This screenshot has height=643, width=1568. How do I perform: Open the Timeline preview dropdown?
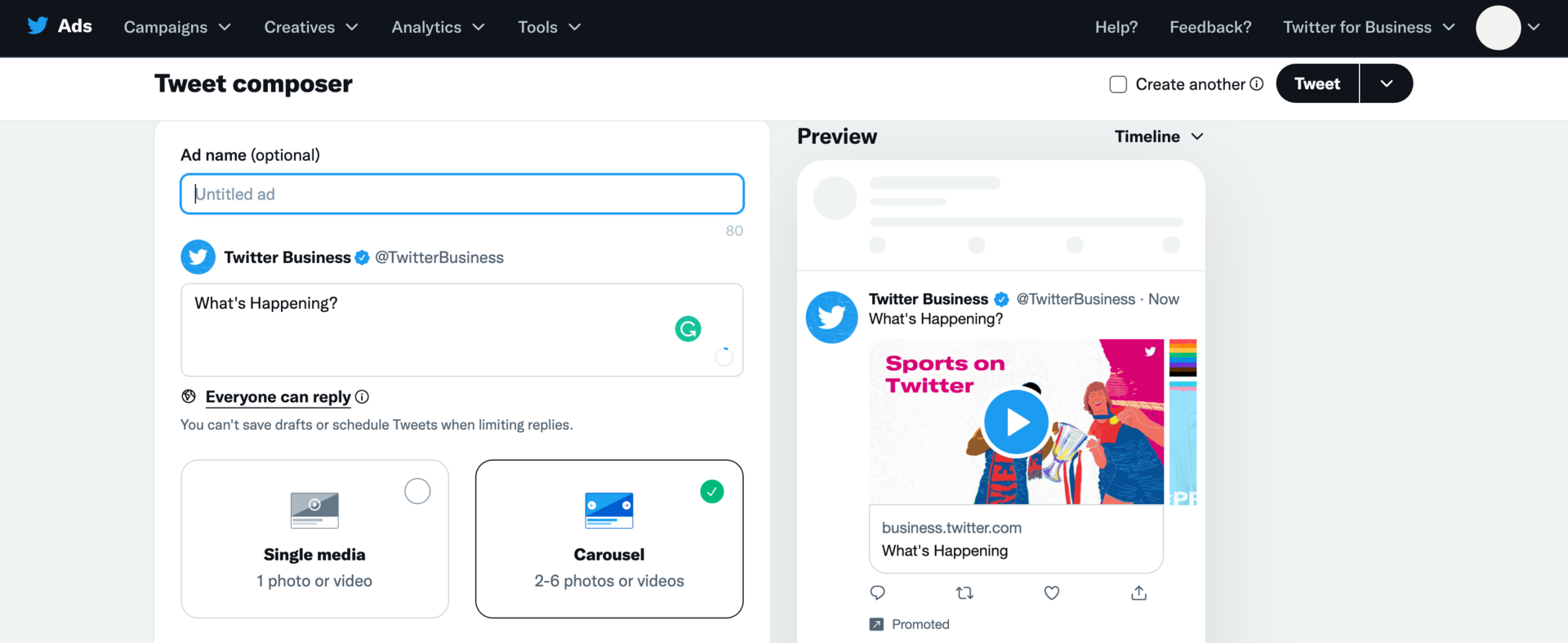click(1160, 136)
